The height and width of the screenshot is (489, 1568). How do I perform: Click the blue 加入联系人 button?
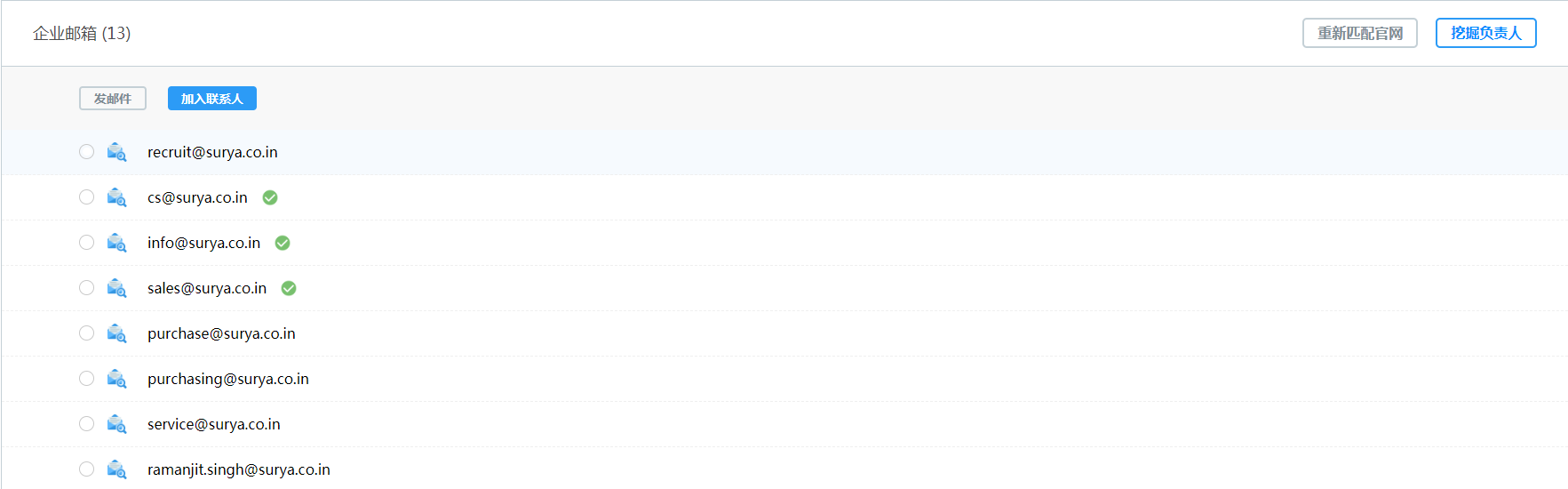pos(212,99)
